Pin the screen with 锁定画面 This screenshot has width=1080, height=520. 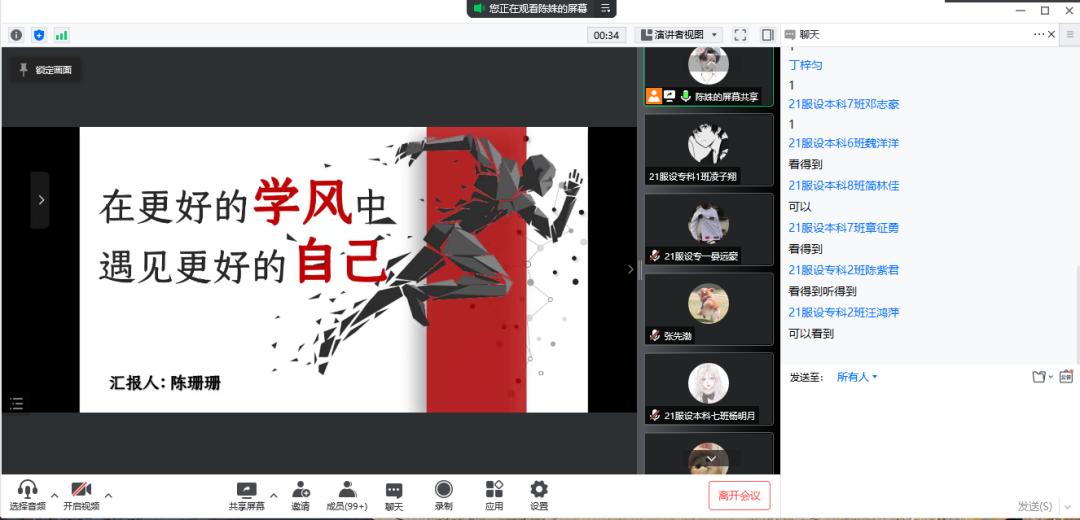coord(45,70)
